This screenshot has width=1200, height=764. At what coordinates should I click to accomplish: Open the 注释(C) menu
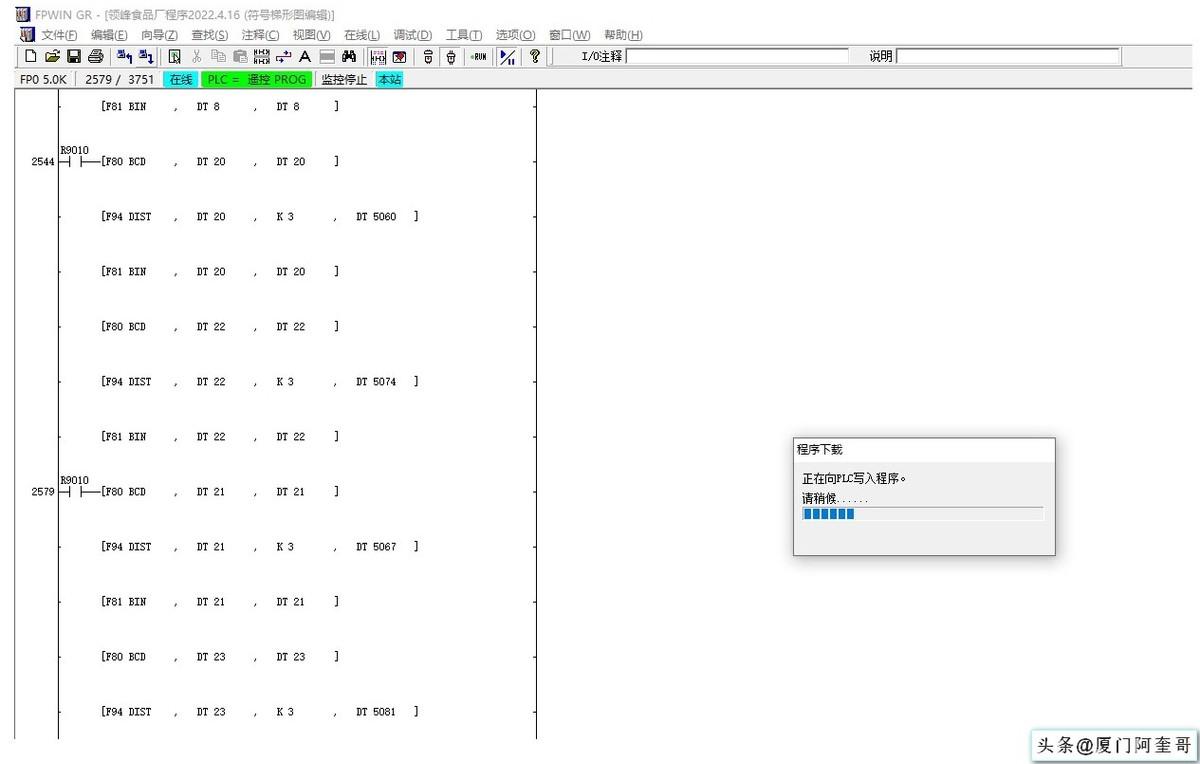click(x=260, y=35)
